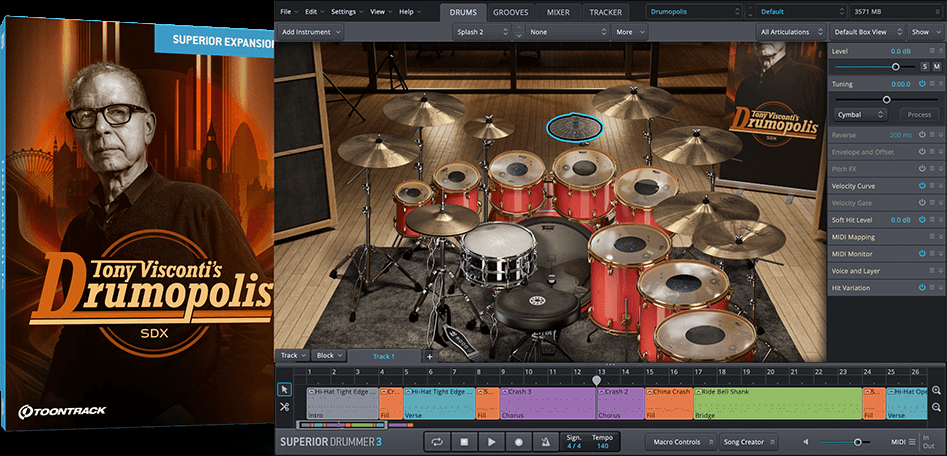Start recording with the record button

pos(518,442)
